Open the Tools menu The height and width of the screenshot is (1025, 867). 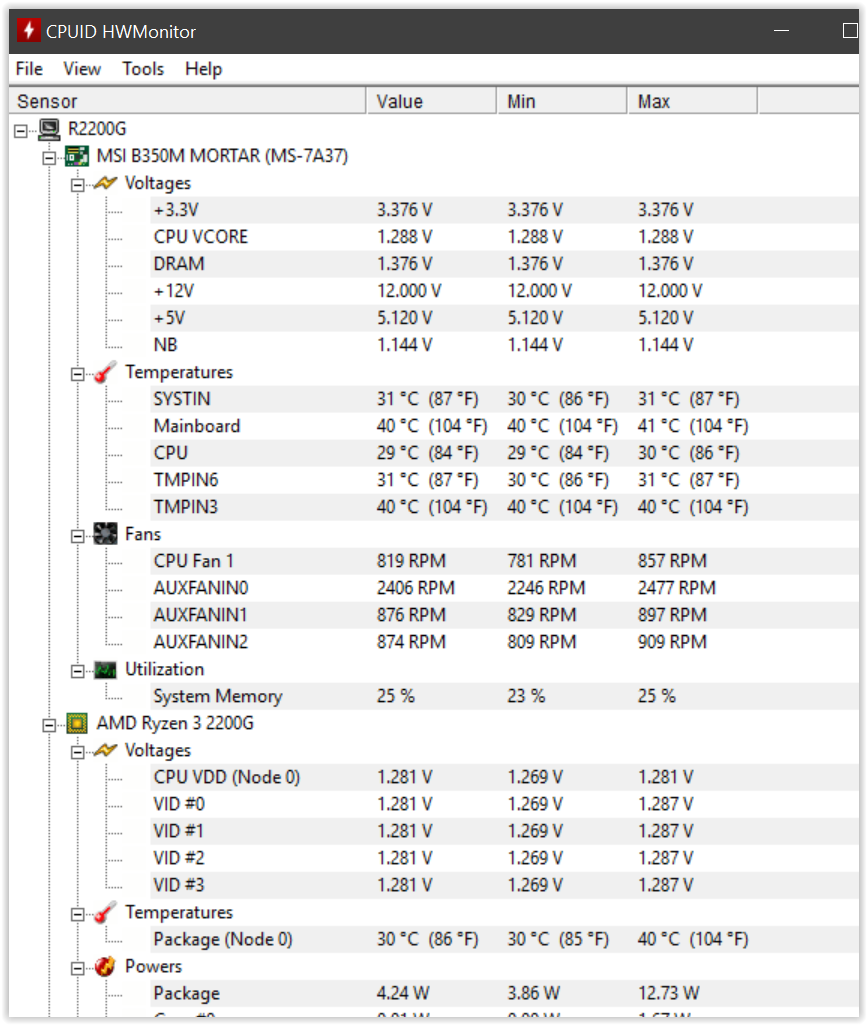coord(143,69)
